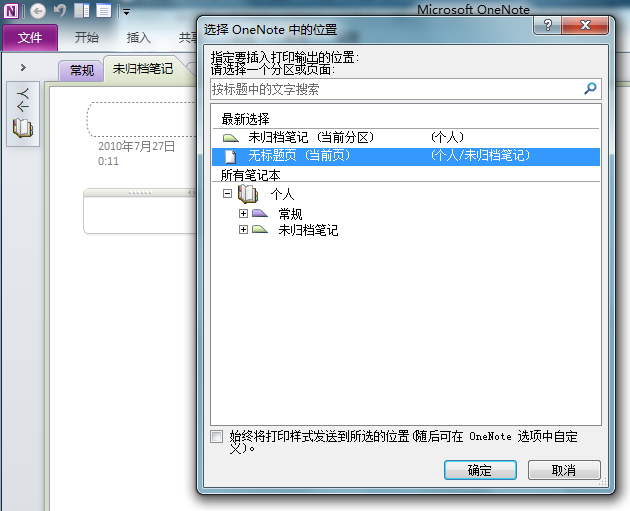Click the Undo icon in quick access toolbar
Viewport: 630px width, 511px height.
click(x=59, y=12)
